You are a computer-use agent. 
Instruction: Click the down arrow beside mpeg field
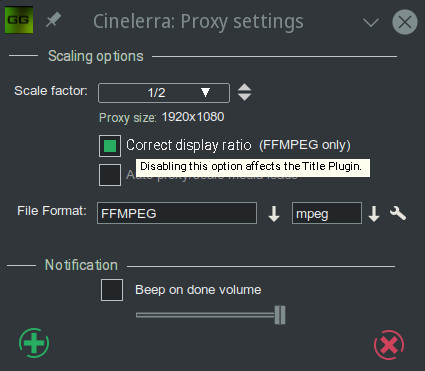click(374, 214)
